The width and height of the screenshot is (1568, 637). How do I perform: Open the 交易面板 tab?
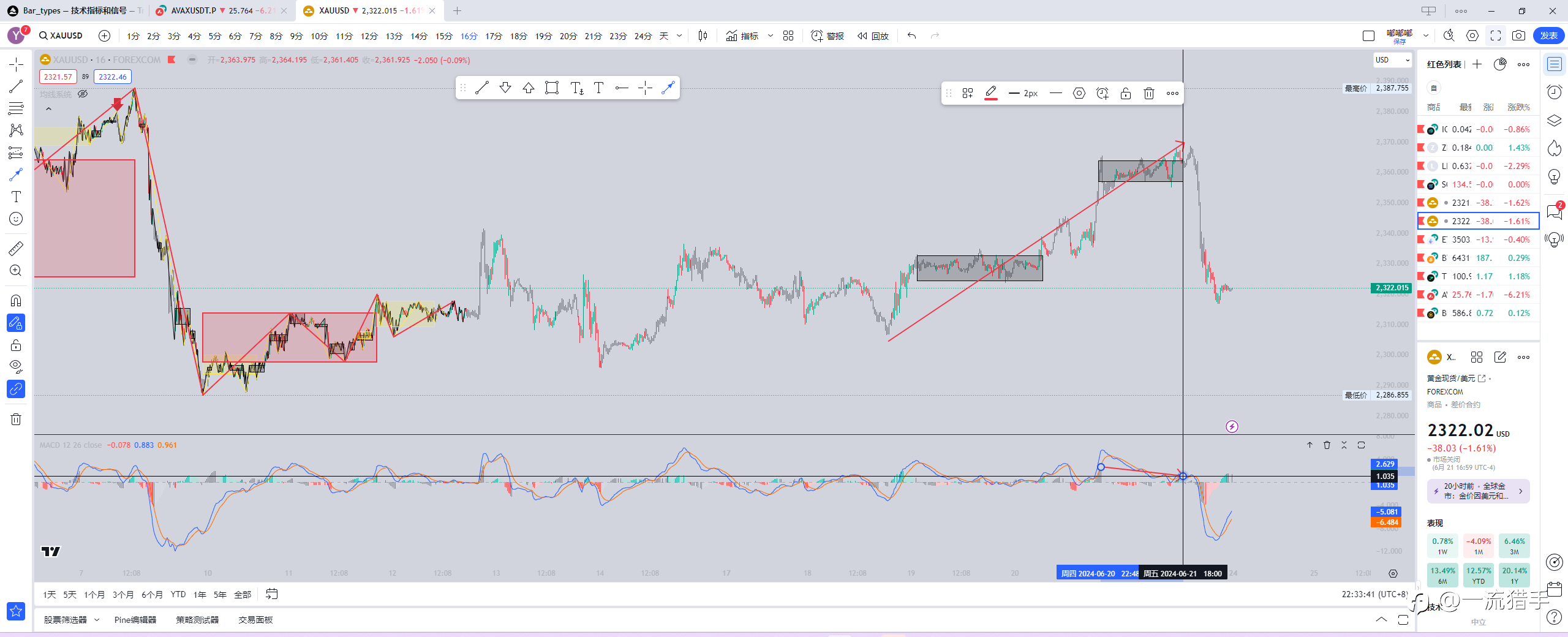[255, 620]
